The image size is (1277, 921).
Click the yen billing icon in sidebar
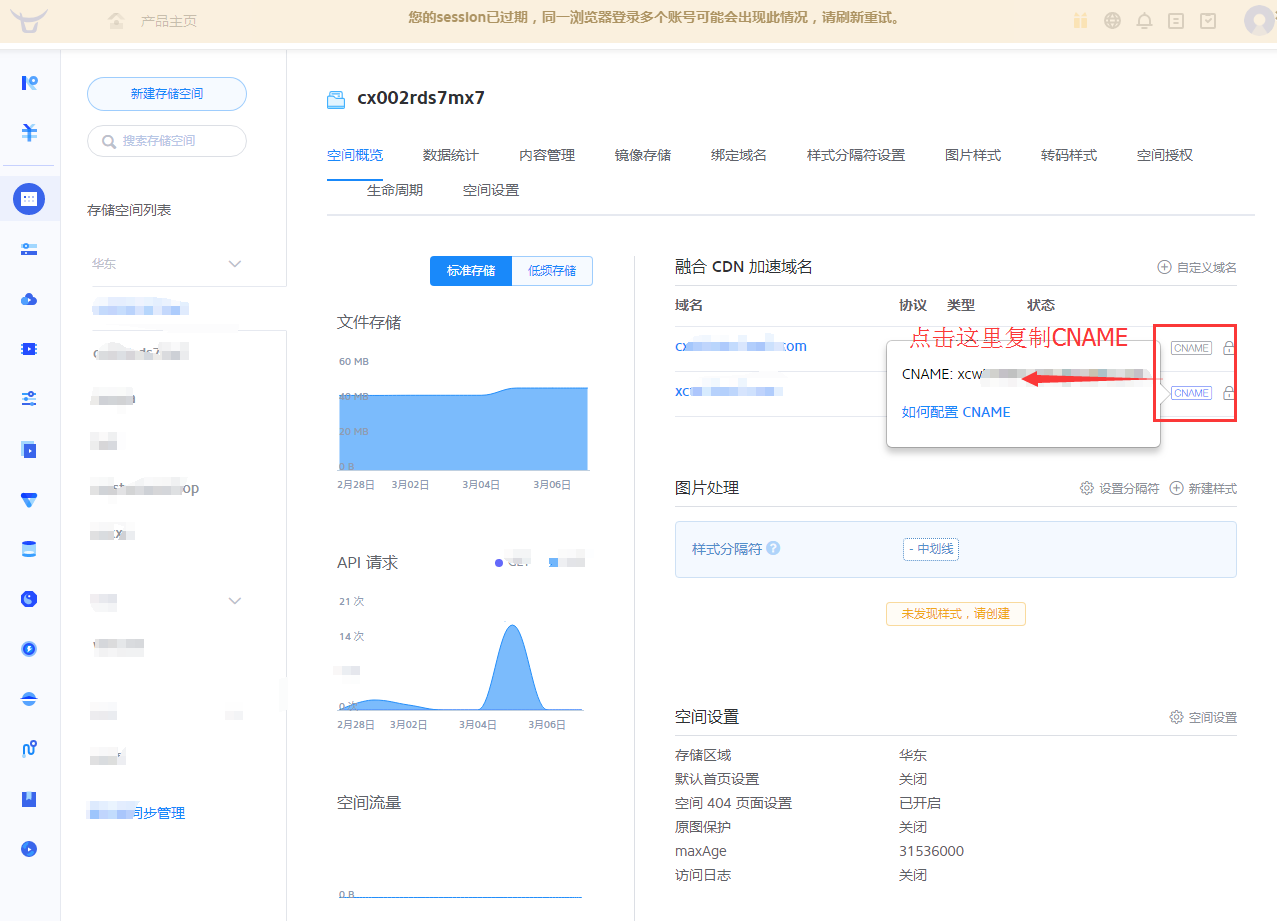coord(29,132)
